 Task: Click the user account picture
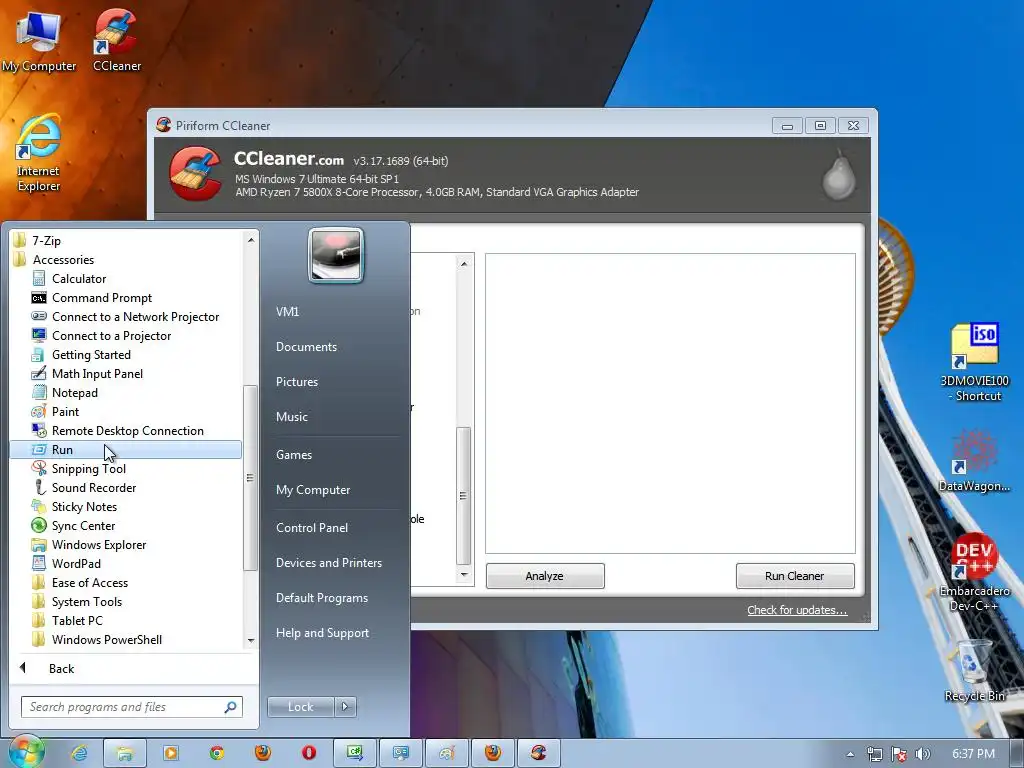(336, 255)
